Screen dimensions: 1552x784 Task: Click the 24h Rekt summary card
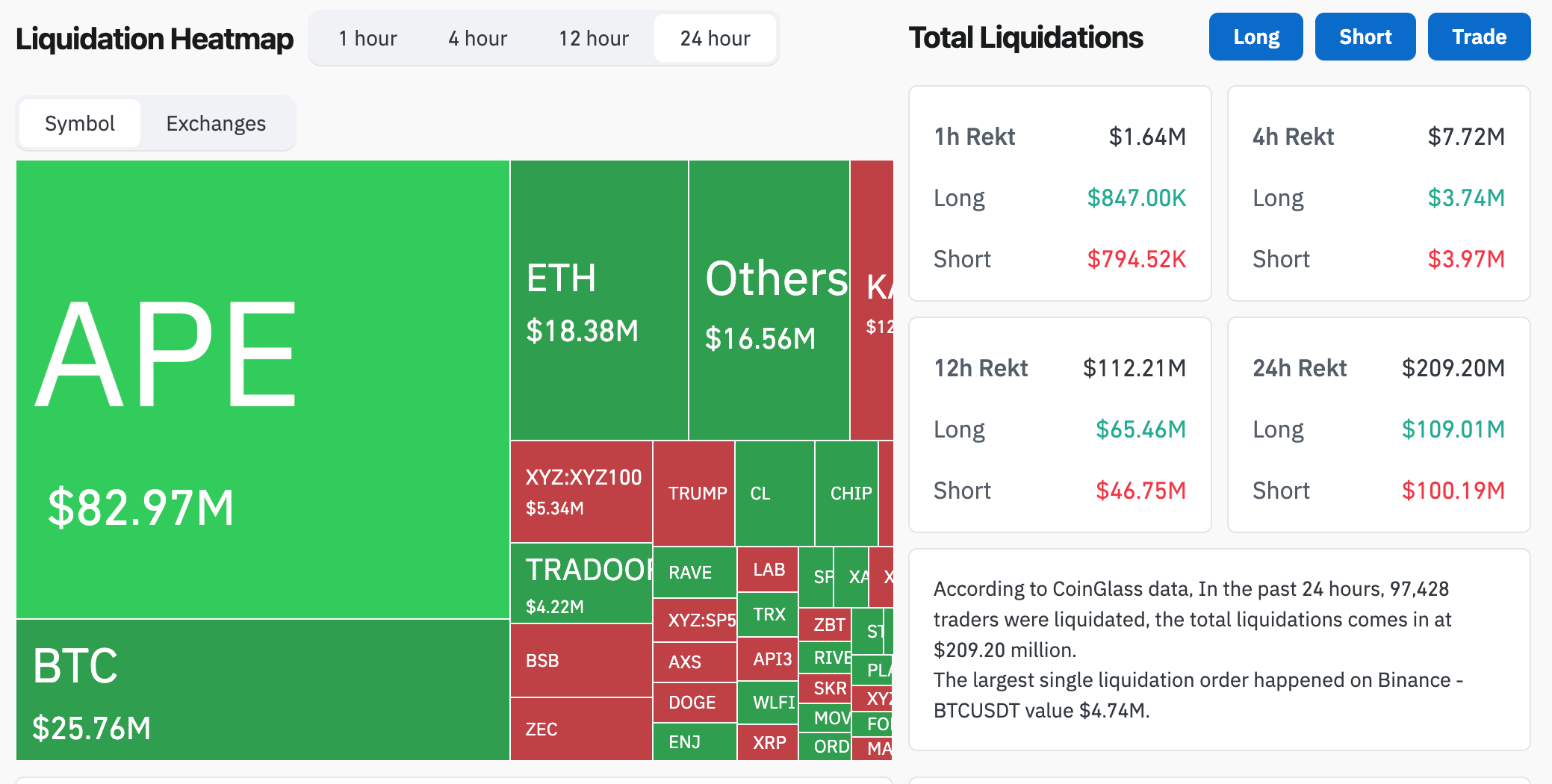pos(1378,425)
